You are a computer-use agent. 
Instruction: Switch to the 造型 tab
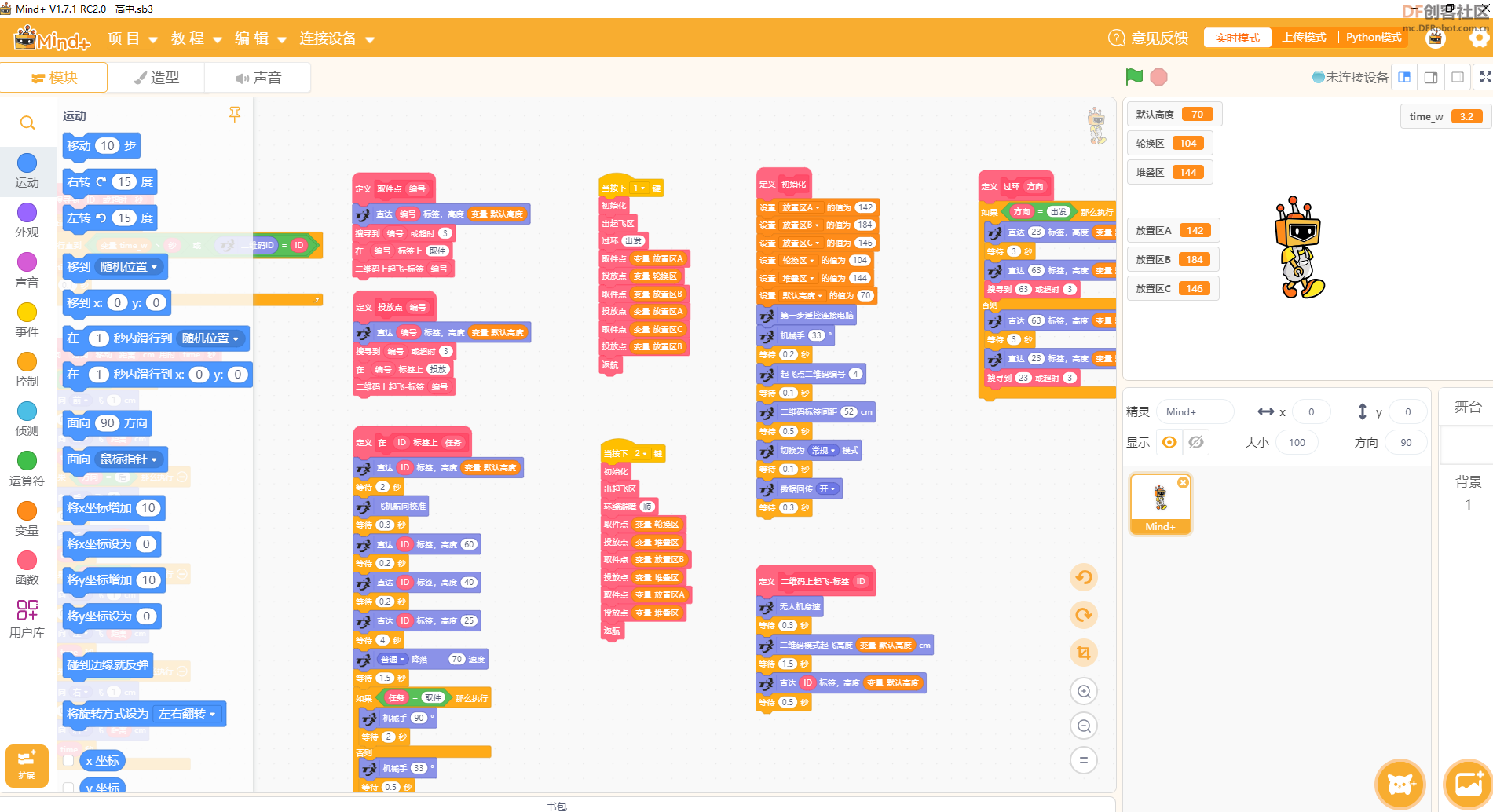[x=157, y=78]
